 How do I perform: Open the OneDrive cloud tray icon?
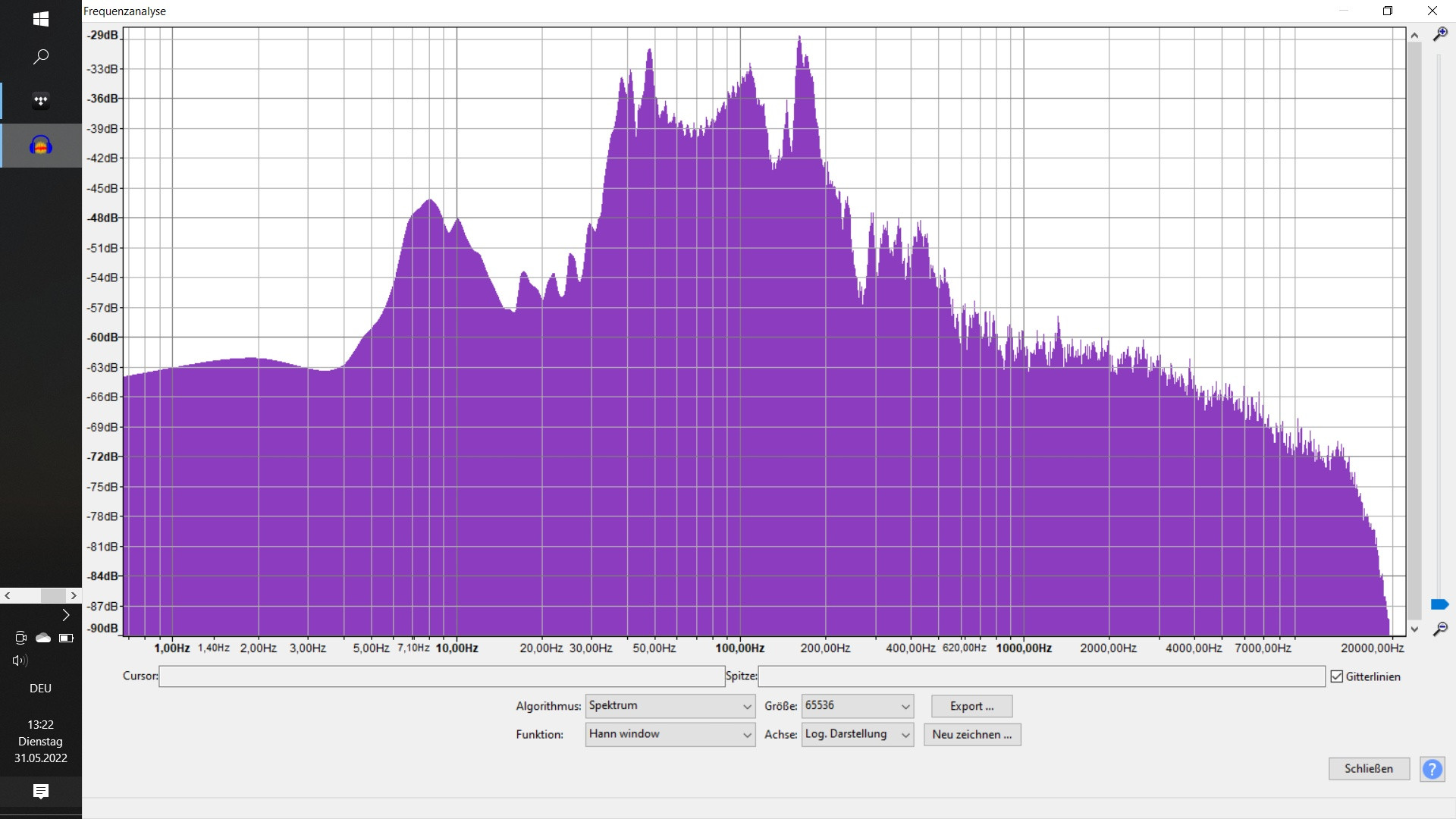[43, 638]
